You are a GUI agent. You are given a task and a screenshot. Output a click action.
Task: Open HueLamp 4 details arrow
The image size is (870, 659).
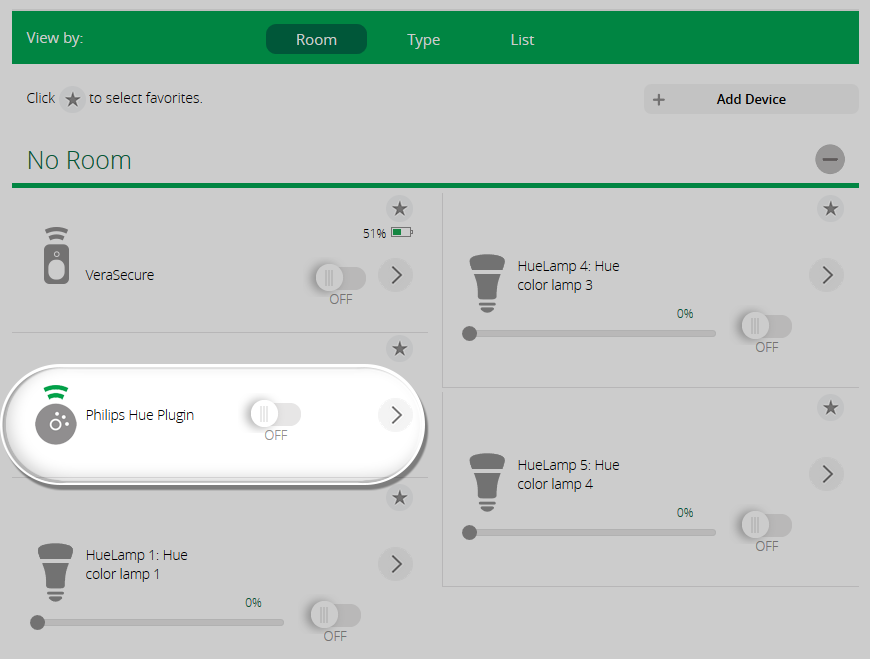[x=827, y=275]
